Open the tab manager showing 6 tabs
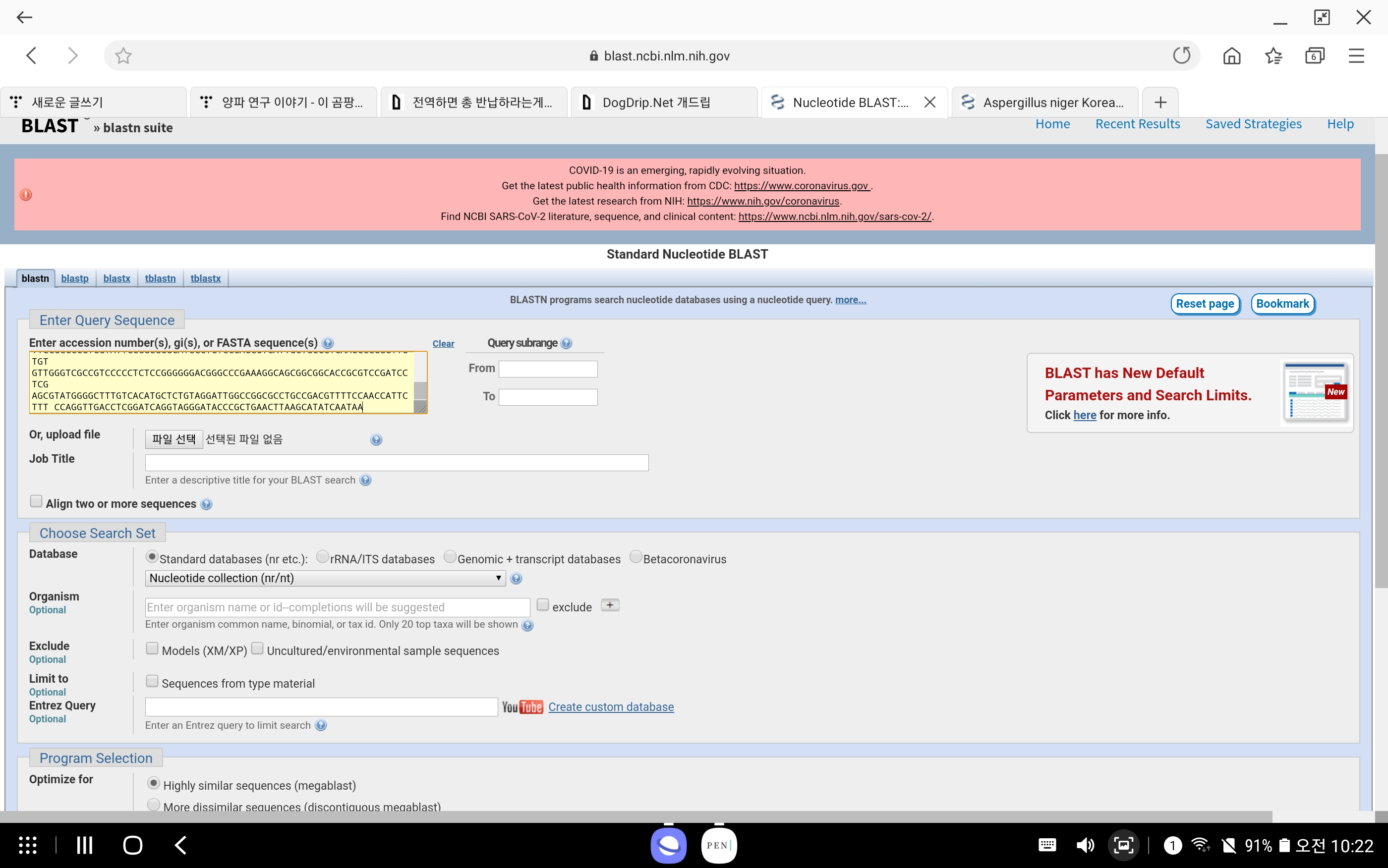The width and height of the screenshot is (1388, 868). click(1314, 55)
